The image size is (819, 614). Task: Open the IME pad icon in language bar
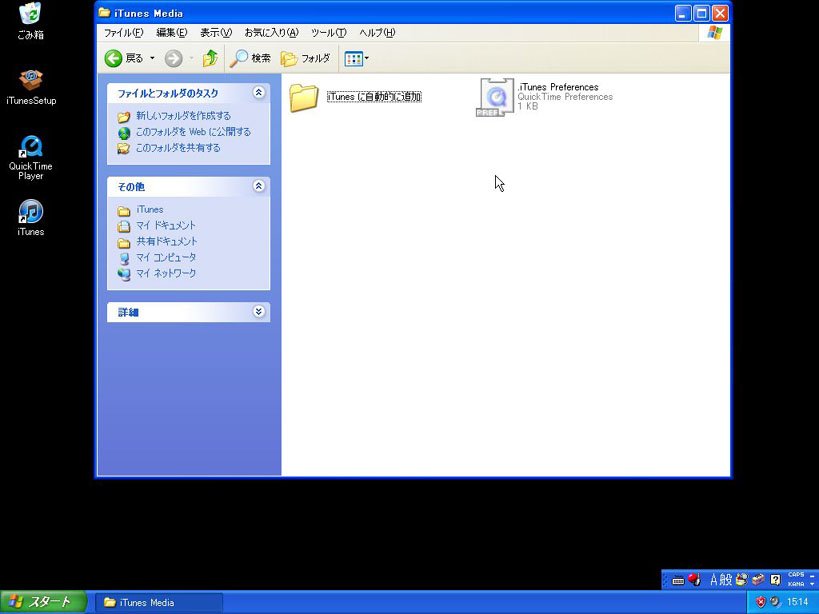pos(741,580)
